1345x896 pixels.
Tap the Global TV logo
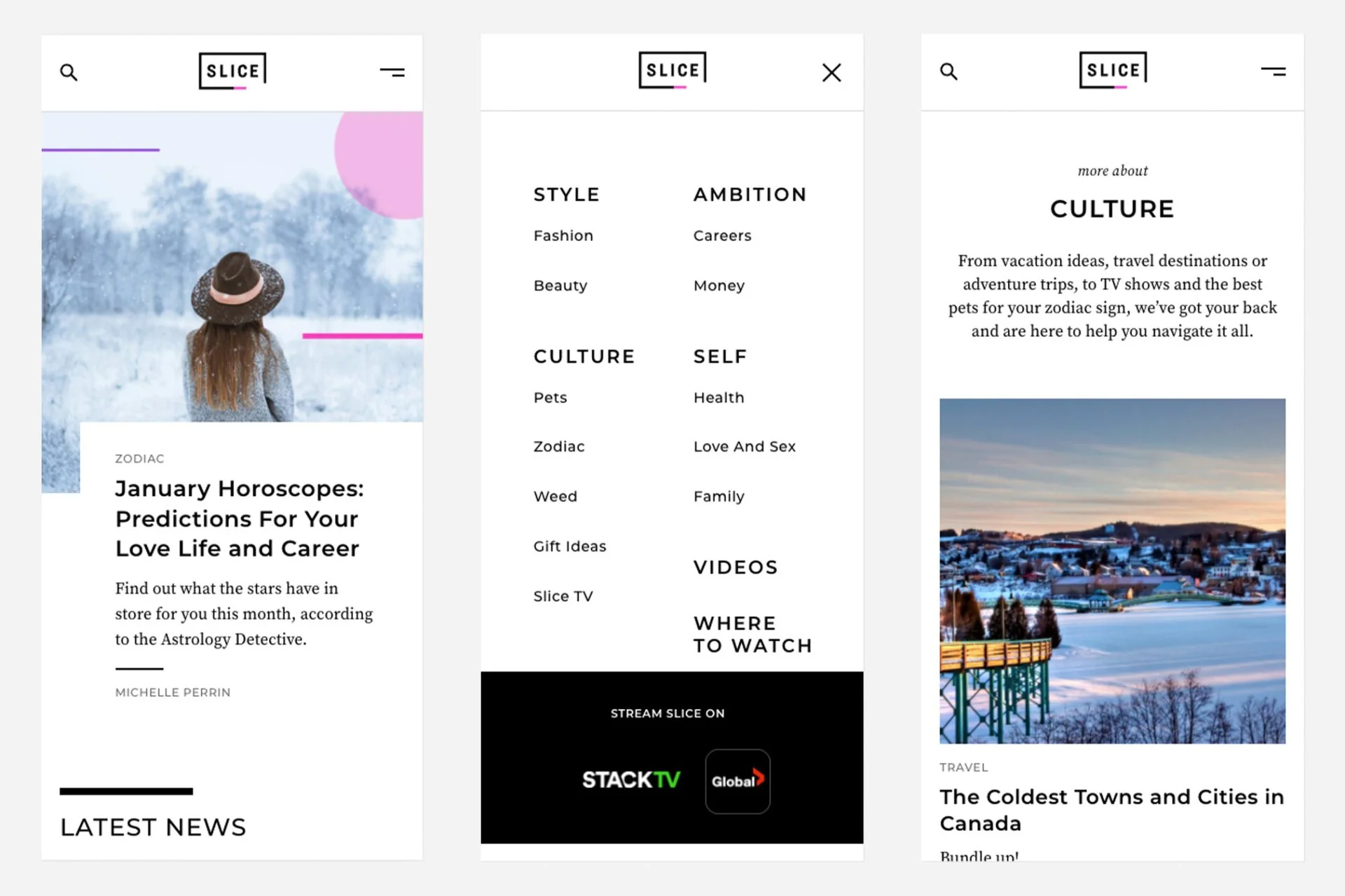point(738,781)
